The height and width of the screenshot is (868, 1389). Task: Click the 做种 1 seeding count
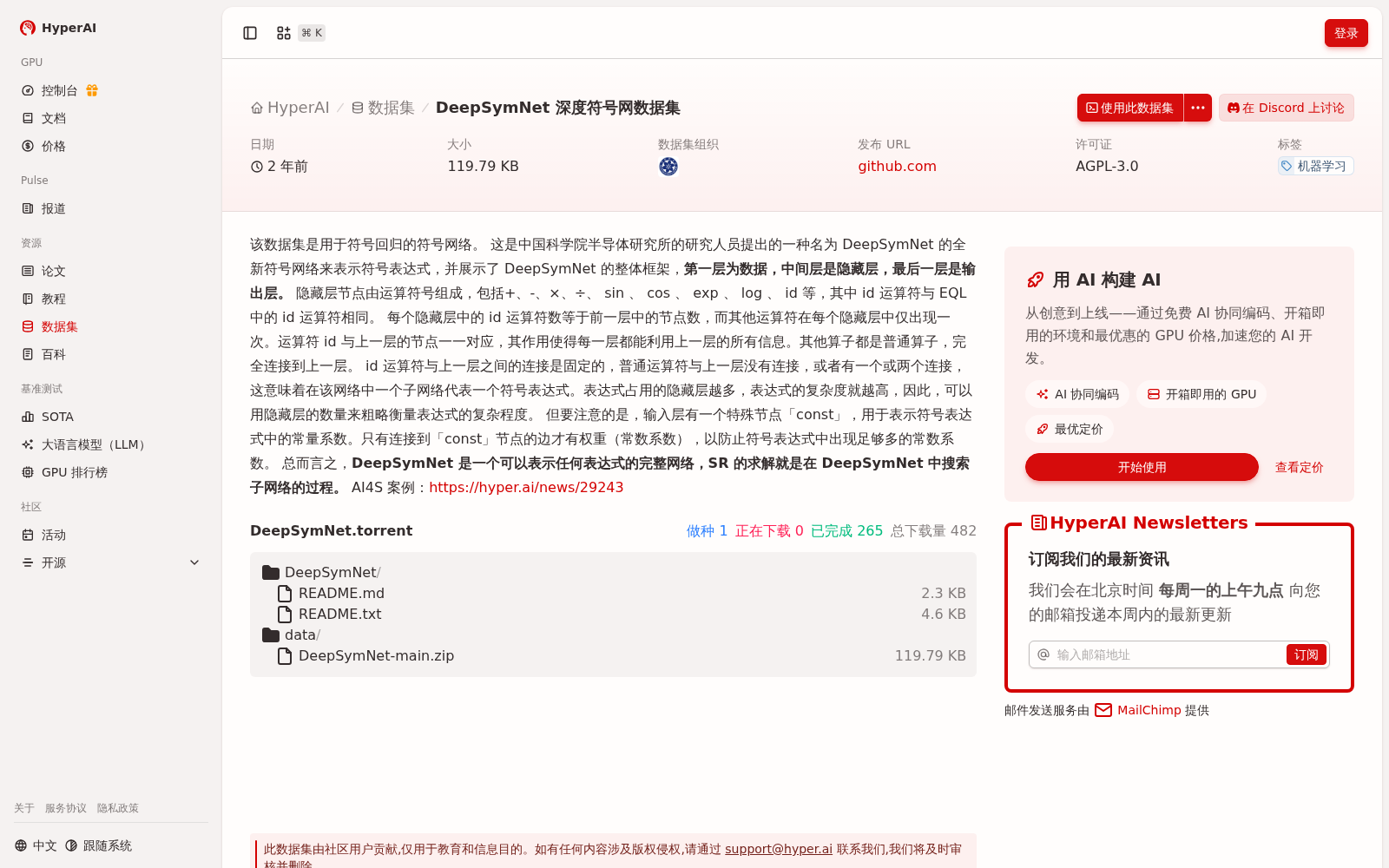click(x=707, y=530)
